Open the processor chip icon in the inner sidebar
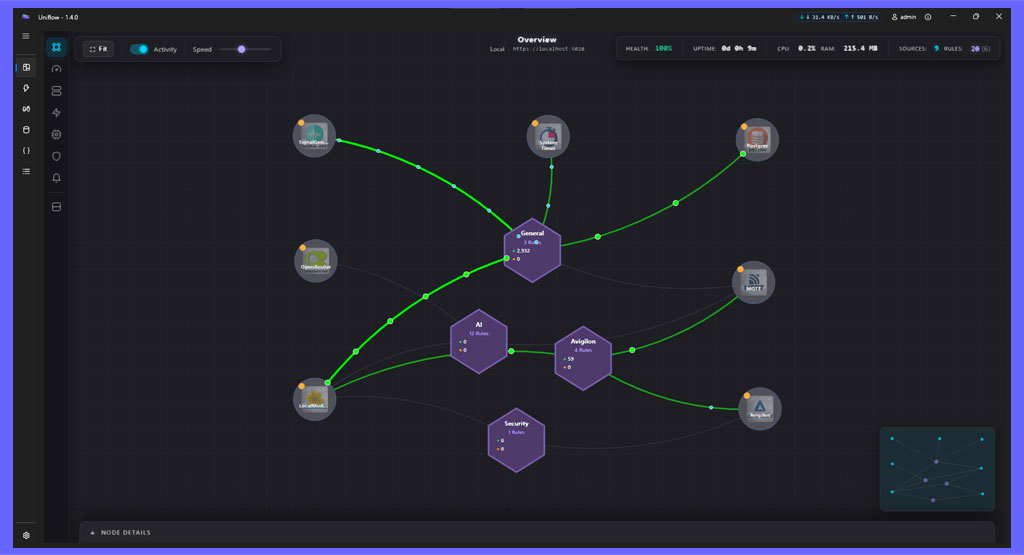1024x555 pixels. pos(57,135)
